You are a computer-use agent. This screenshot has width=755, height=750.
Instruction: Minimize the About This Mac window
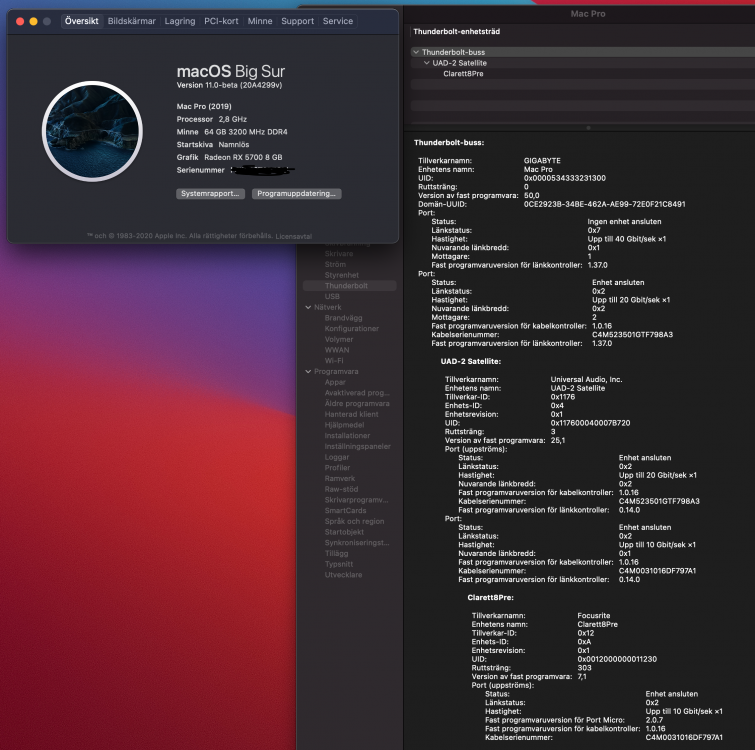tap(33, 21)
